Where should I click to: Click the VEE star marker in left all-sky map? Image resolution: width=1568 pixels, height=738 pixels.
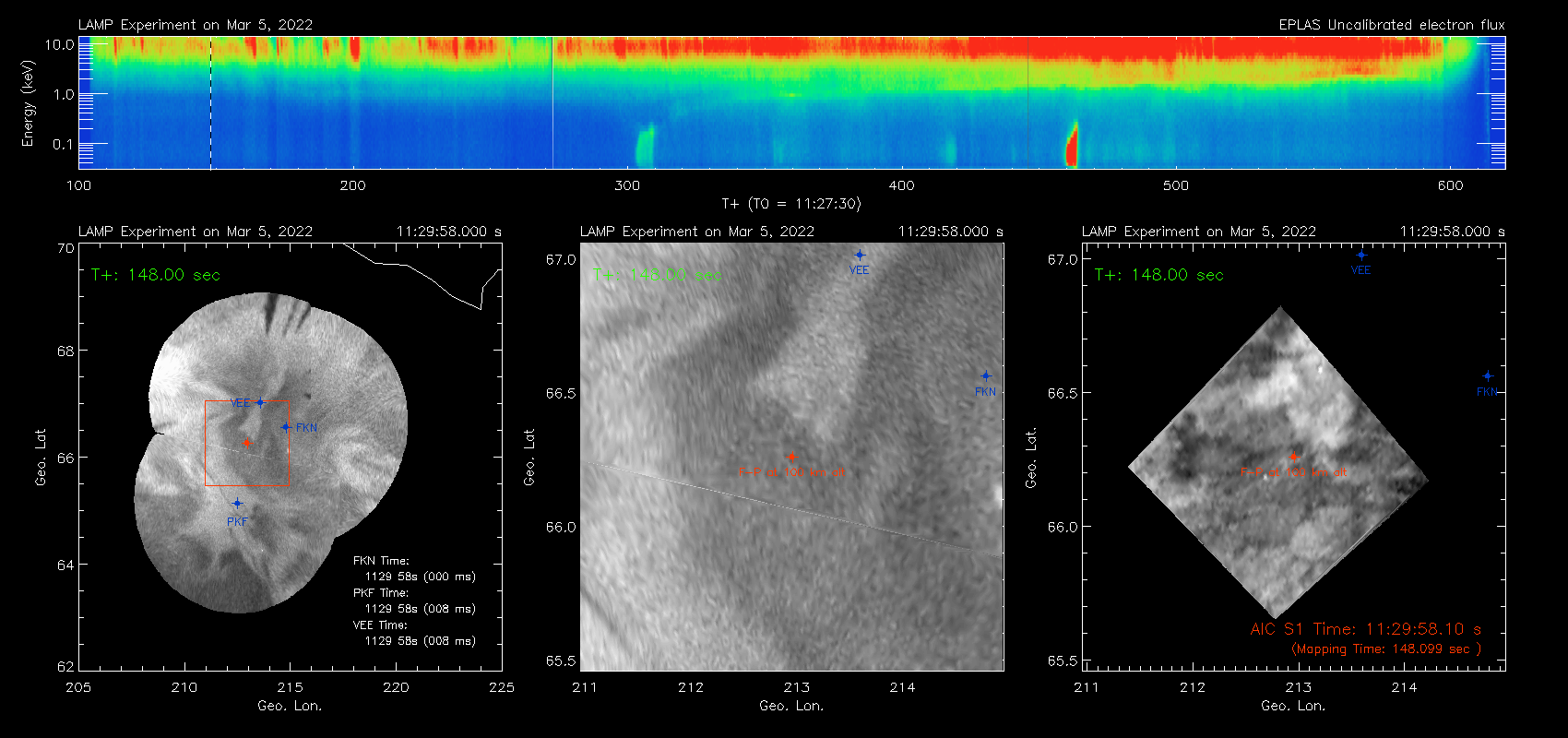click(x=260, y=402)
